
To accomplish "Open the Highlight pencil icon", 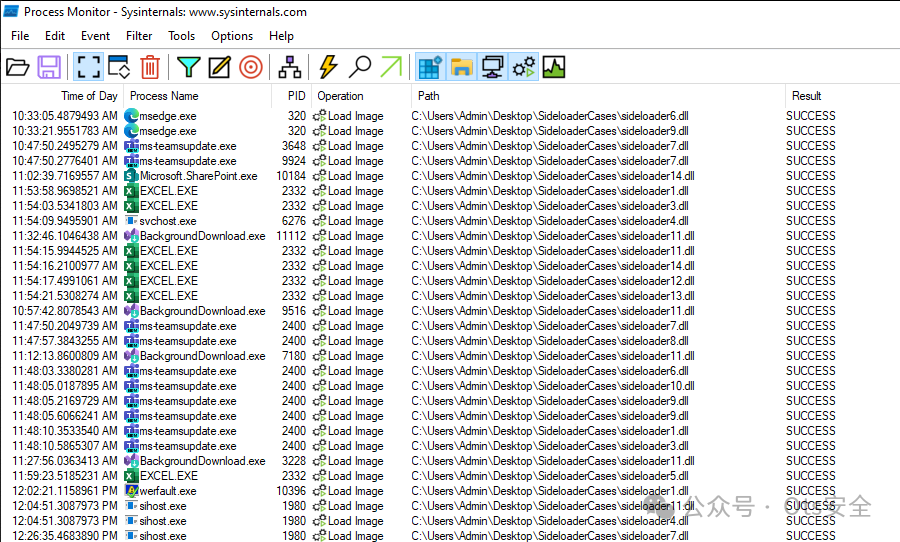I will (x=219, y=67).
